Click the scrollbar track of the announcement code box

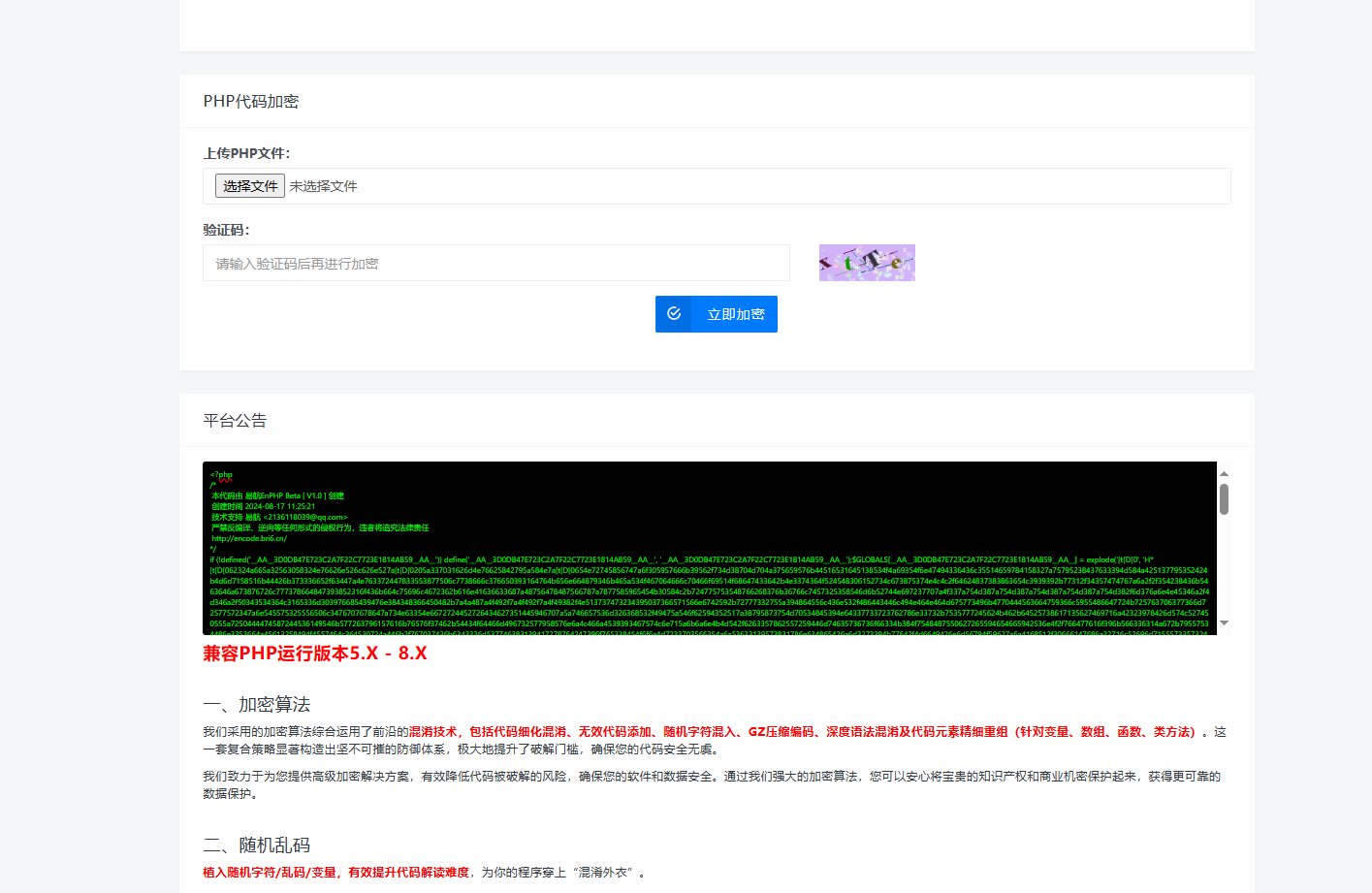point(1223,553)
